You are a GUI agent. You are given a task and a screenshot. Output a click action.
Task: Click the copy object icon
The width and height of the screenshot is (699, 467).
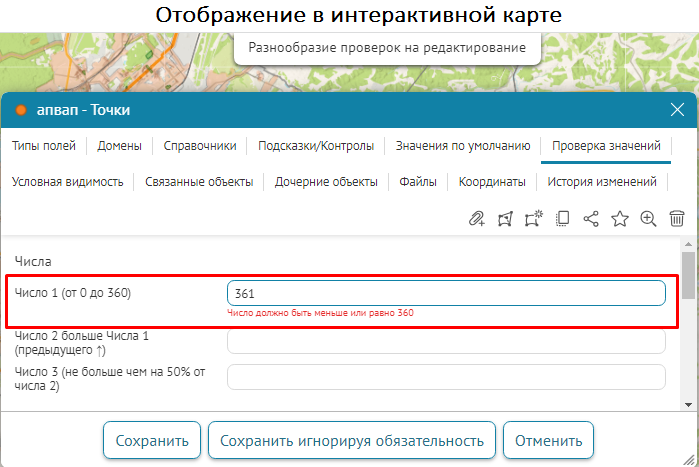562,219
